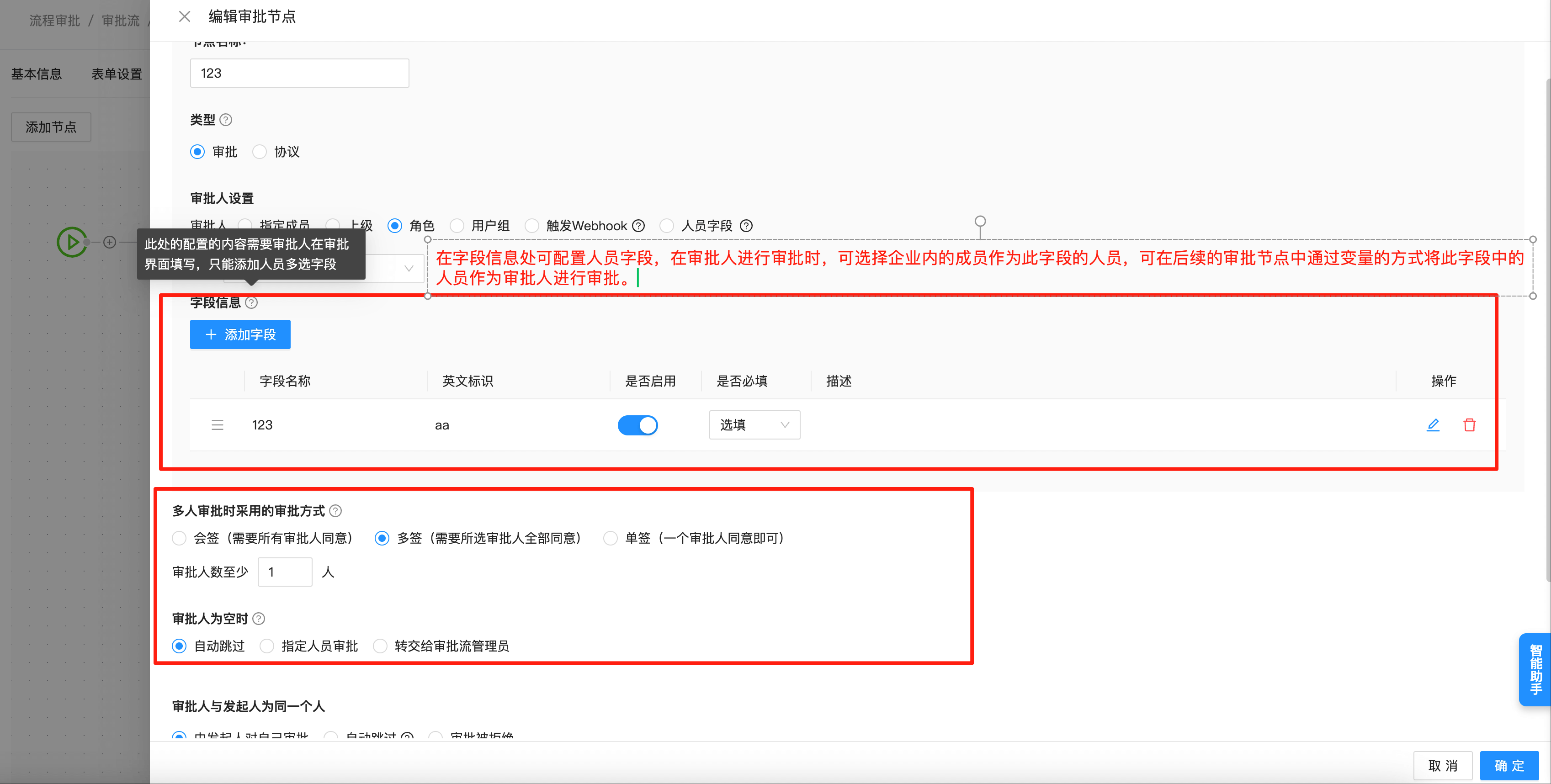Click help icon next to 类型

coord(226,120)
